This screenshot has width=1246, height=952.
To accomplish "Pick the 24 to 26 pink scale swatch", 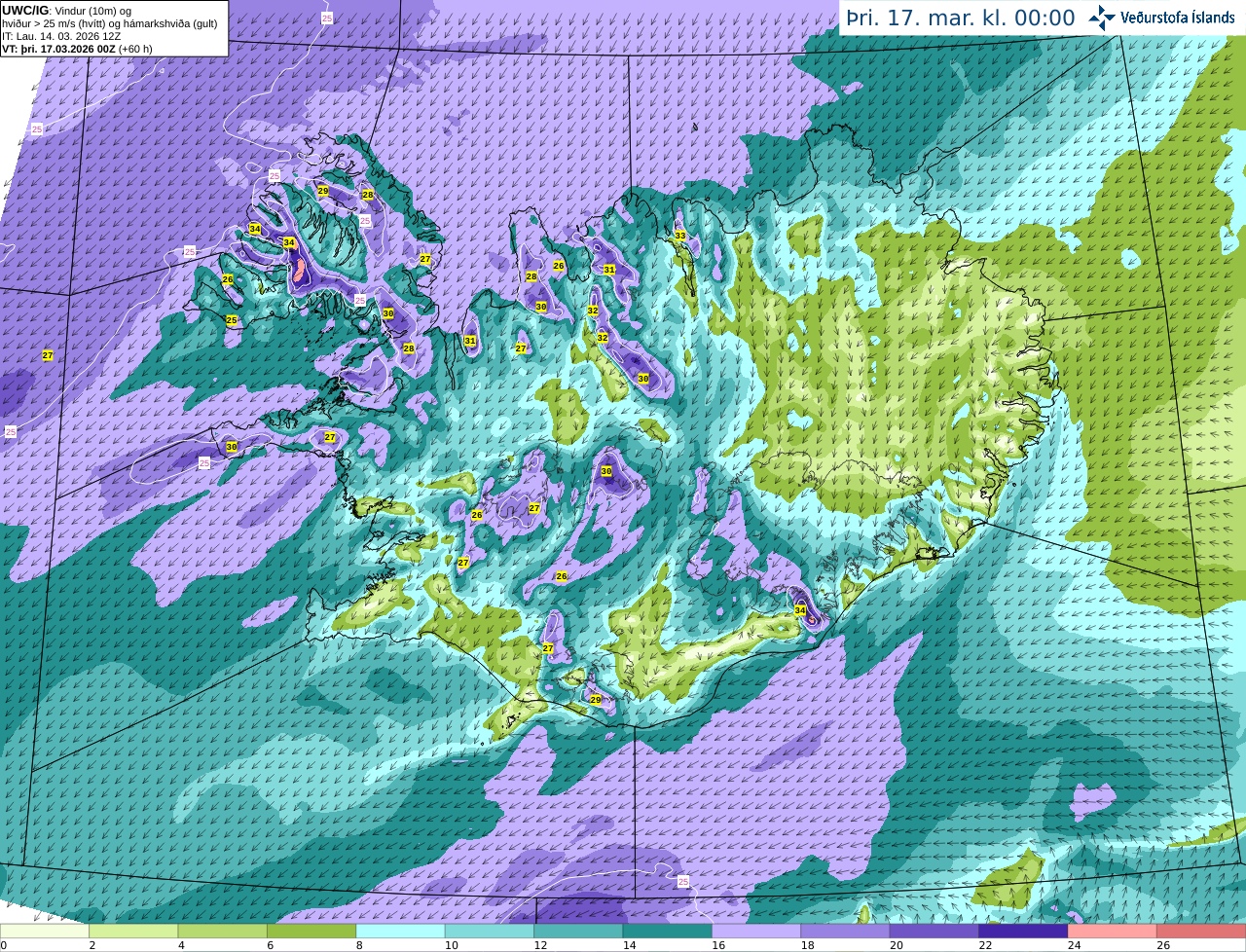I will point(1112,932).
